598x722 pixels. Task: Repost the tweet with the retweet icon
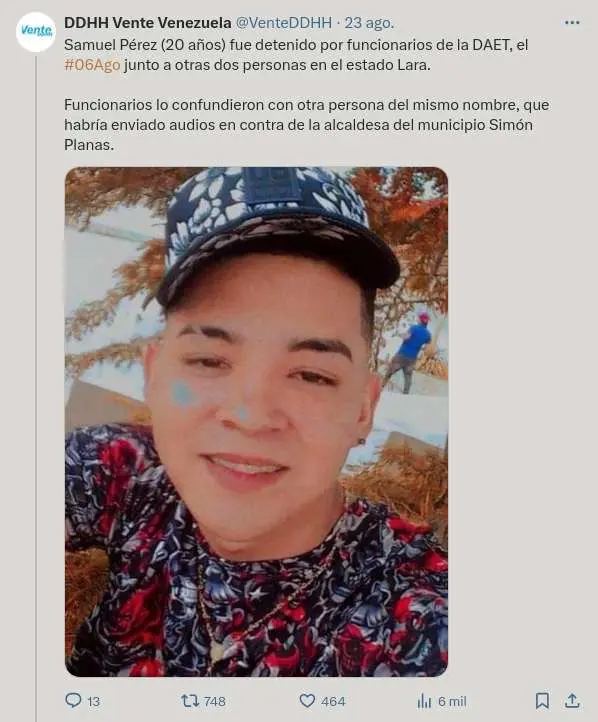190,701
